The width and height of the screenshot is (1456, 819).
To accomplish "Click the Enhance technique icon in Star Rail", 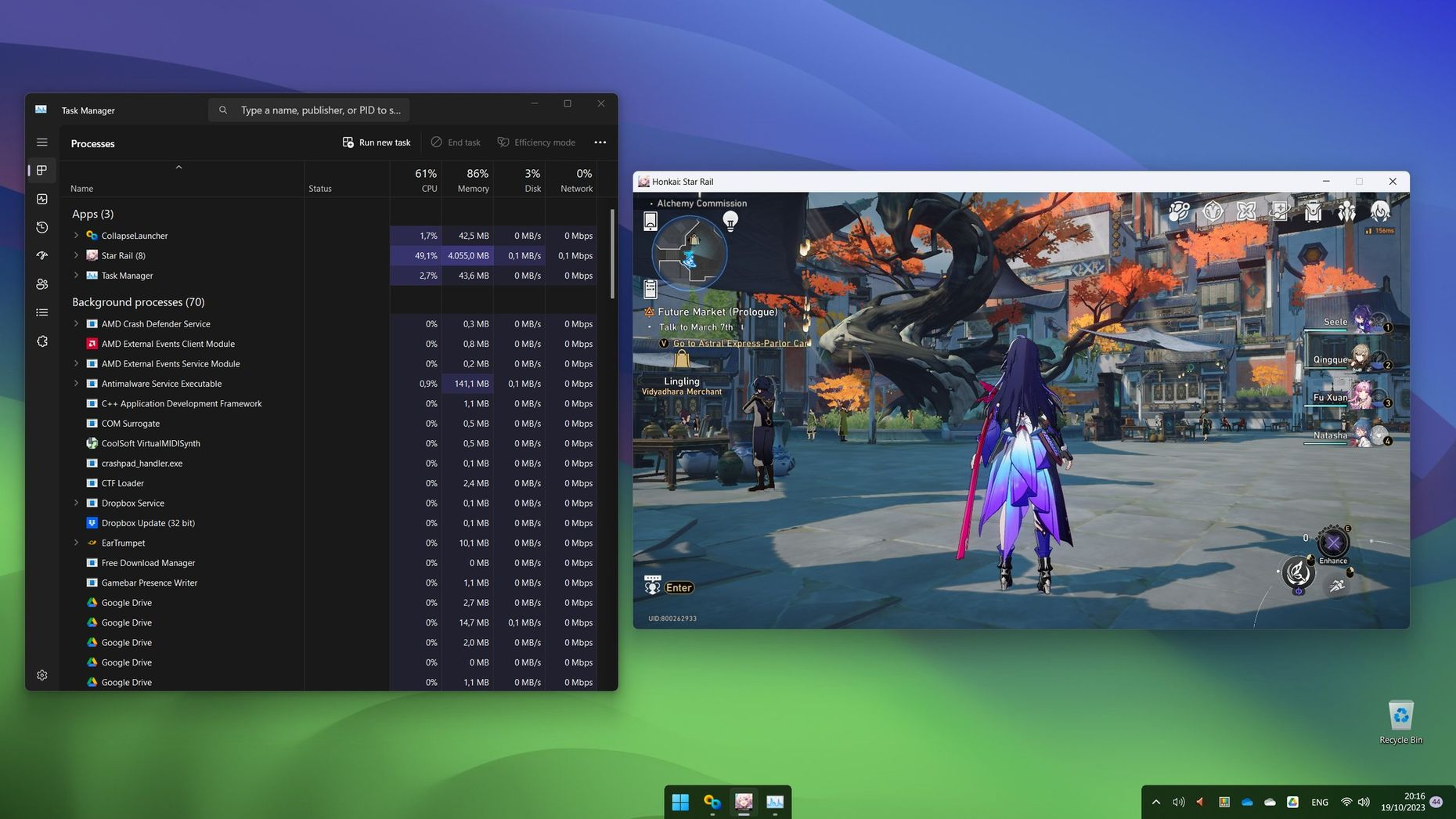I will pos(1332,543).
